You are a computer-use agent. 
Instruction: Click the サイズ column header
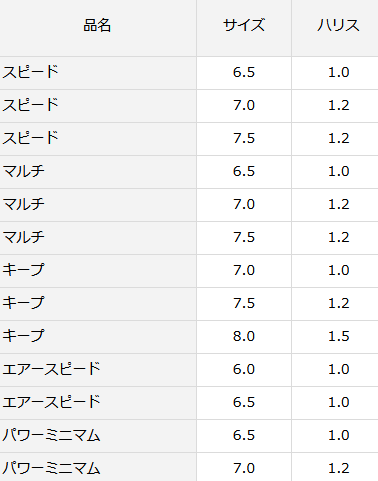click(x=244, y=26)
